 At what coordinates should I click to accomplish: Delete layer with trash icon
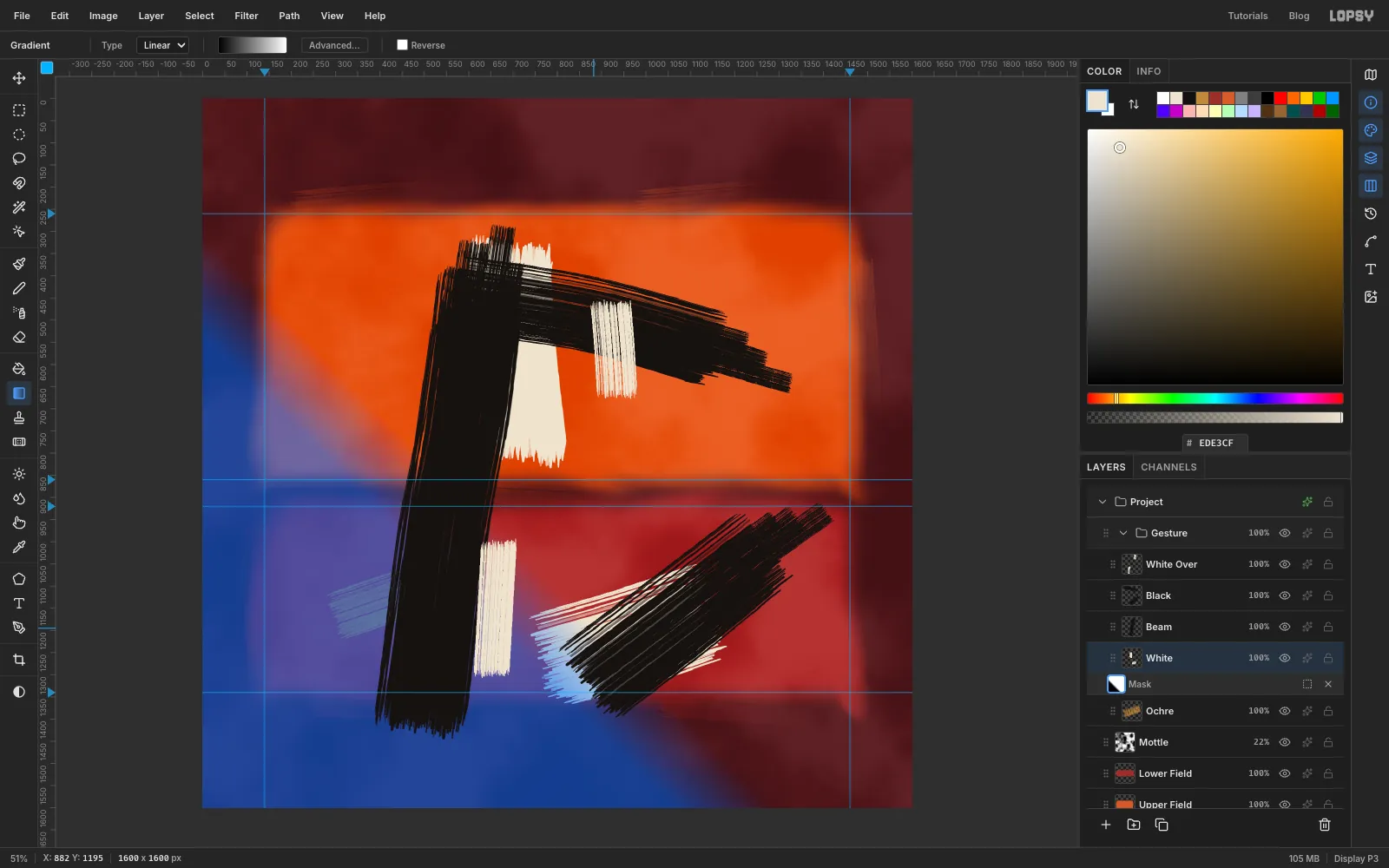click(x=1325, y=825)
